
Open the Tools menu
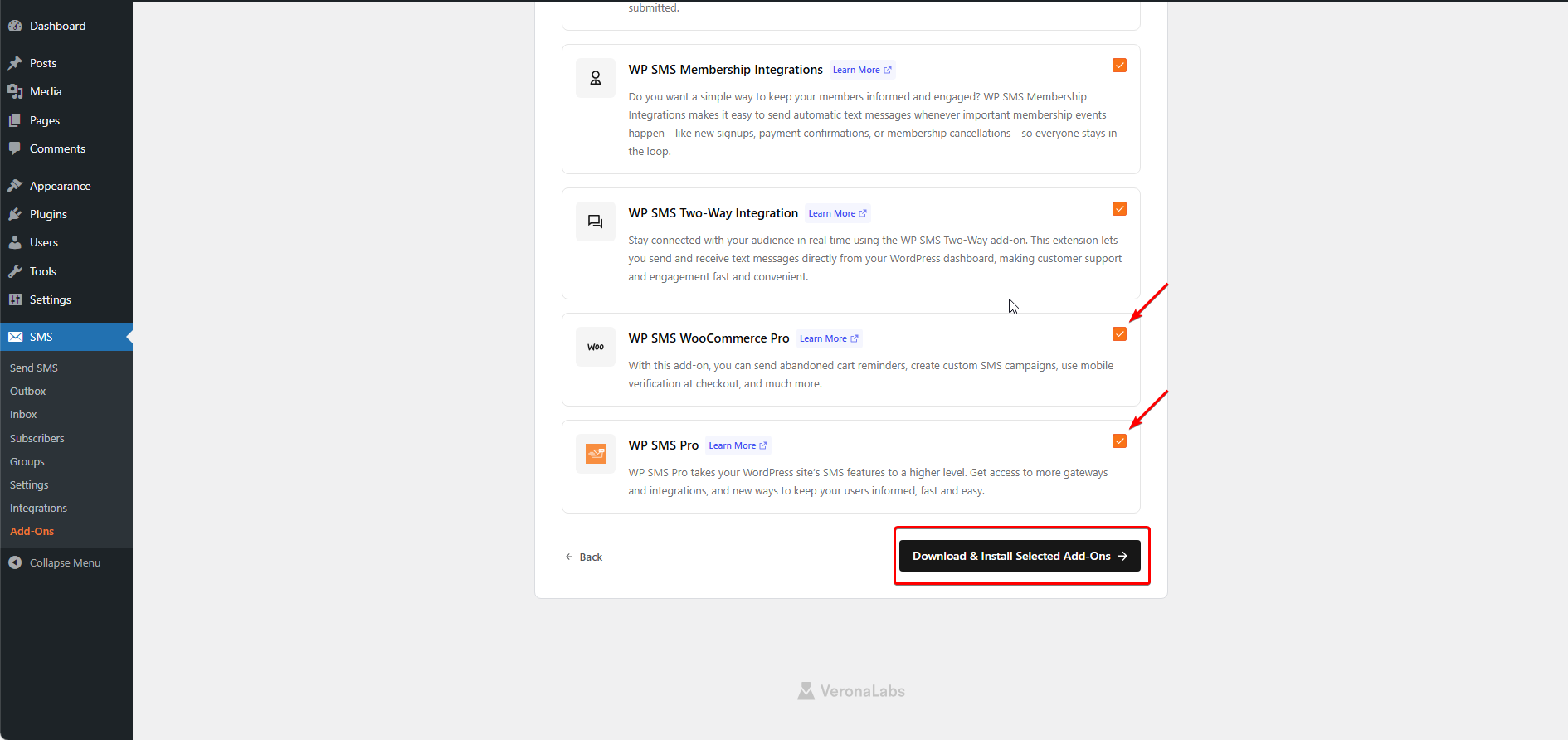pos(66,271)
